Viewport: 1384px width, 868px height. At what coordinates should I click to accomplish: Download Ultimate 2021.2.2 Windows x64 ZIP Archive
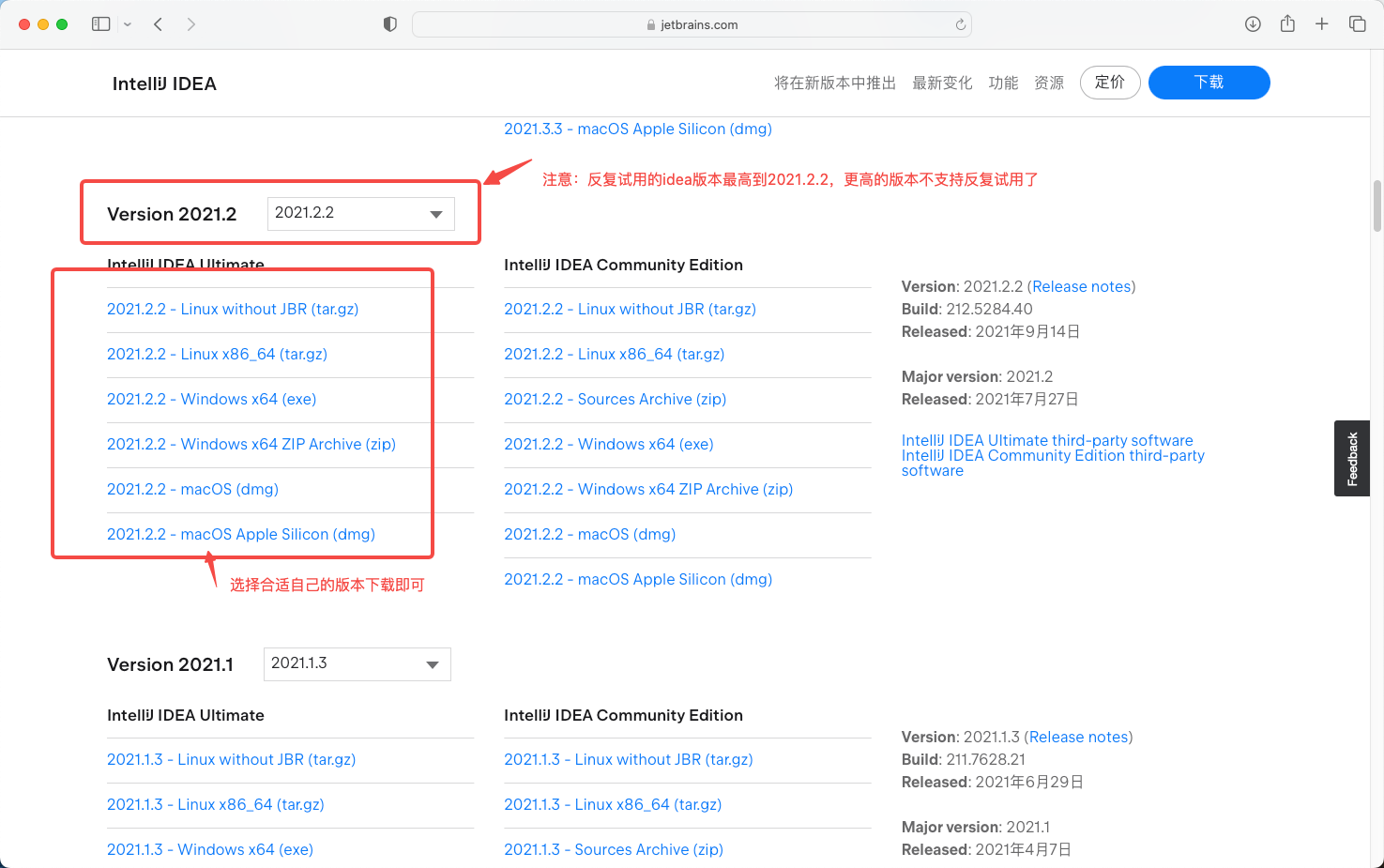(251, 444)
